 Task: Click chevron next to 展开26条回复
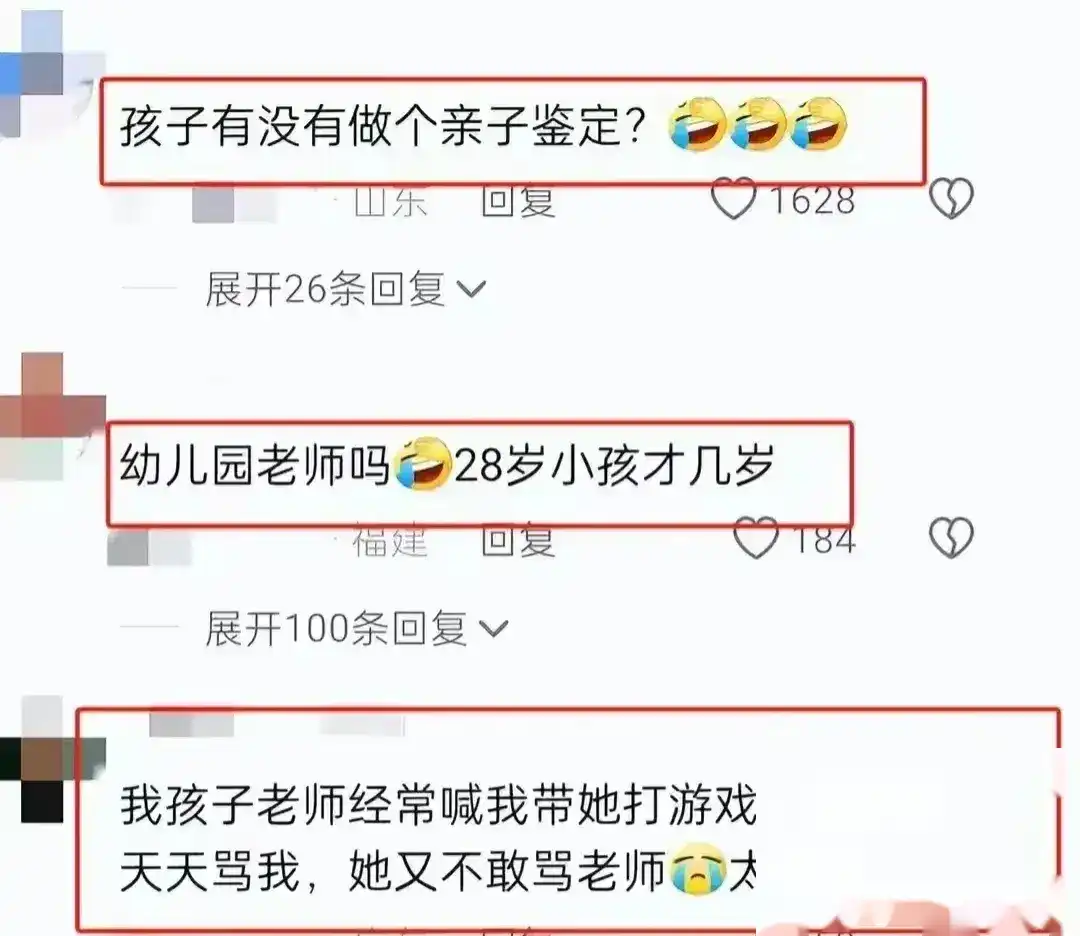[x=472, y=289]
